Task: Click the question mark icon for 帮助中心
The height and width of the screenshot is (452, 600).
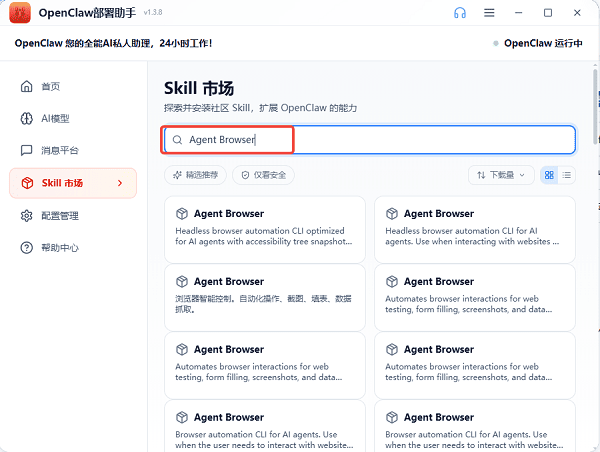Action: click(x=26, y=248)
